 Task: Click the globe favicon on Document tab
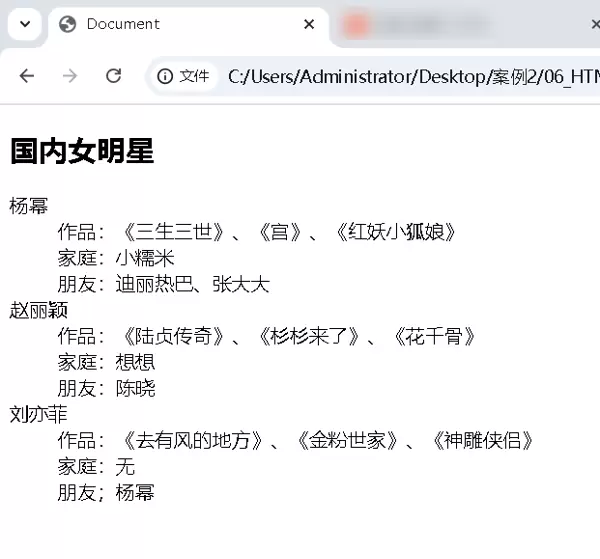68,24
